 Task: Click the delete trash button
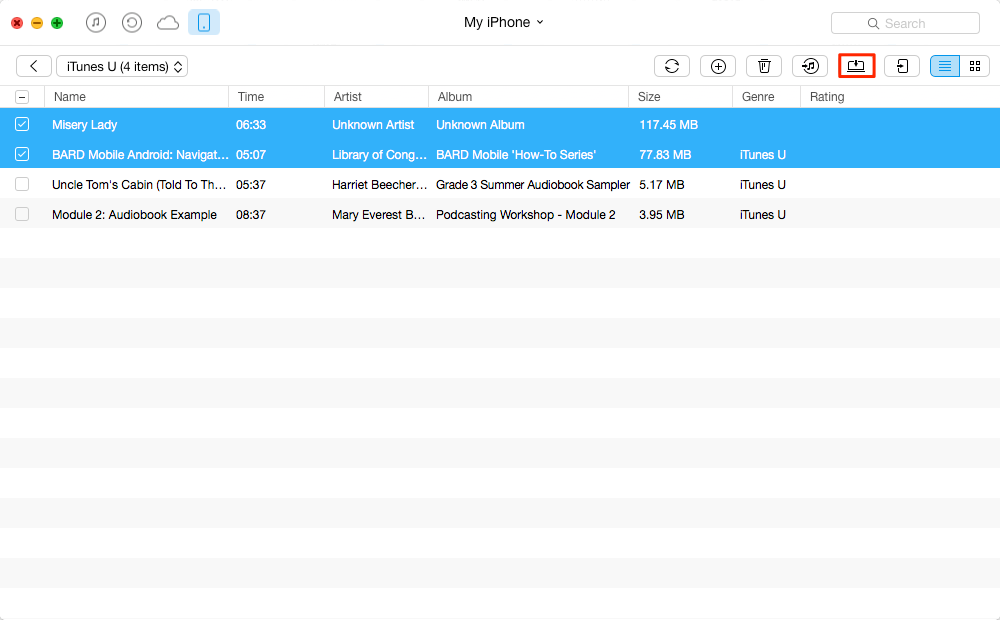pyautogui.click(x=764, y=66)
